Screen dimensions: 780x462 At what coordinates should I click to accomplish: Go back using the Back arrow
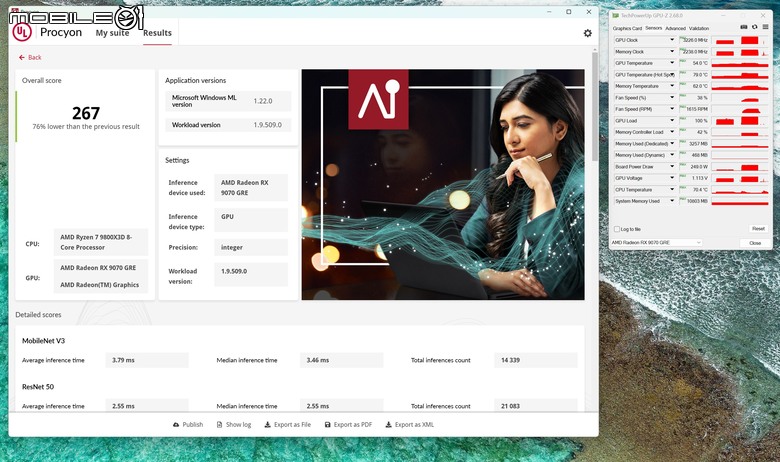click(x=30, y=57)
